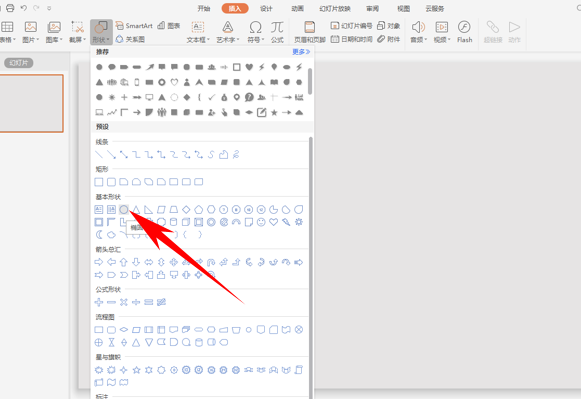The height and width of the screenshot is (399, 581).
Task: Click the 更多 link in shapes panel
Action: [301, 52]
